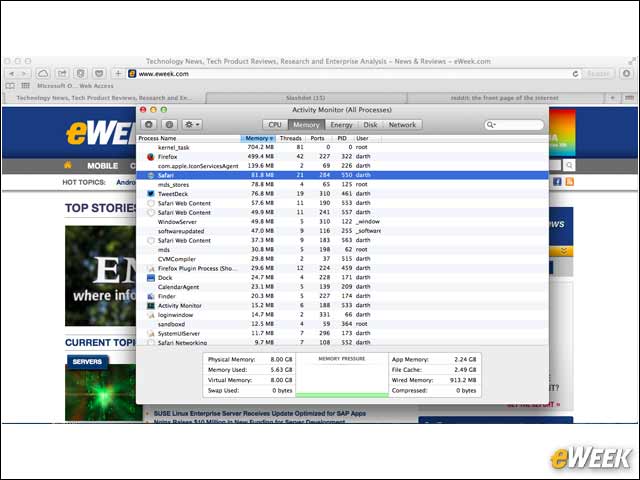
Task: Open the Energy tab
Action: 341,124
